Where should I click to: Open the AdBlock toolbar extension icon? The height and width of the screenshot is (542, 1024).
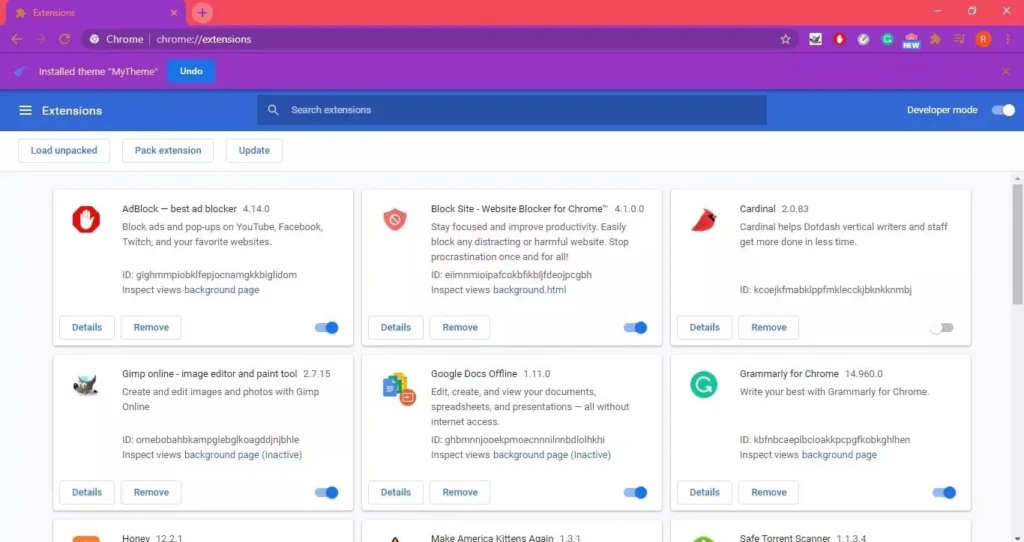(839, 39)
